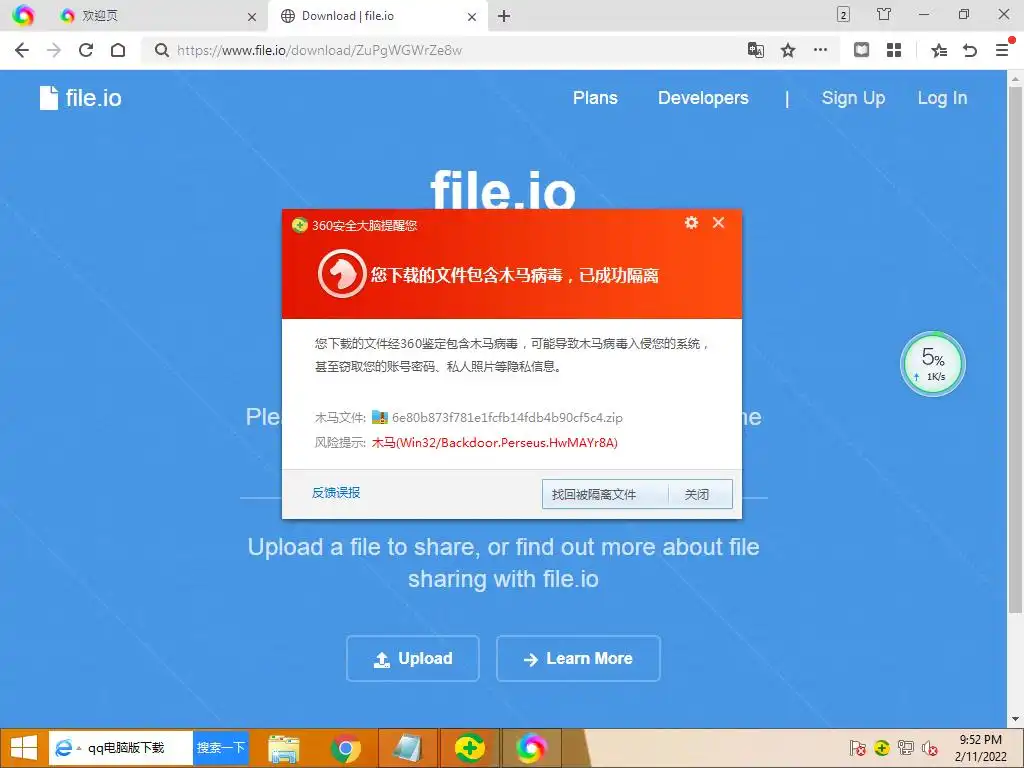Reload the current page
Image resolution: width=1024 pixels, height=768 pixels.
(x=86, y=50)
